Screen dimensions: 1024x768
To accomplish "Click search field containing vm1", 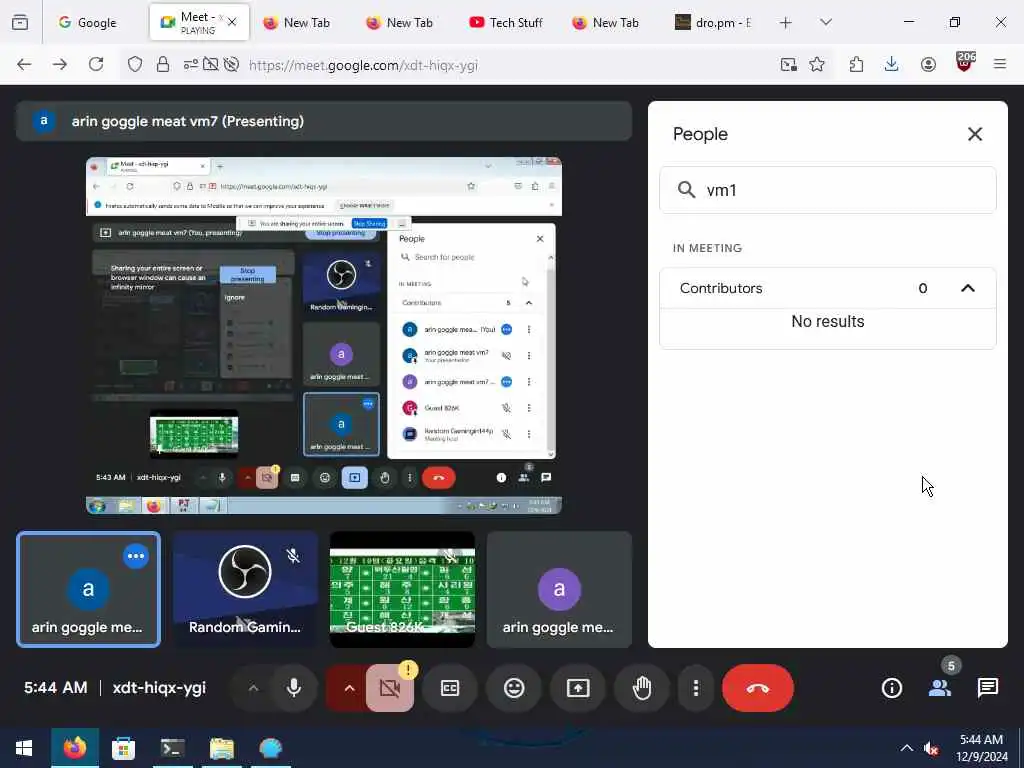I will pyautogui.click(x=827, y=190).
